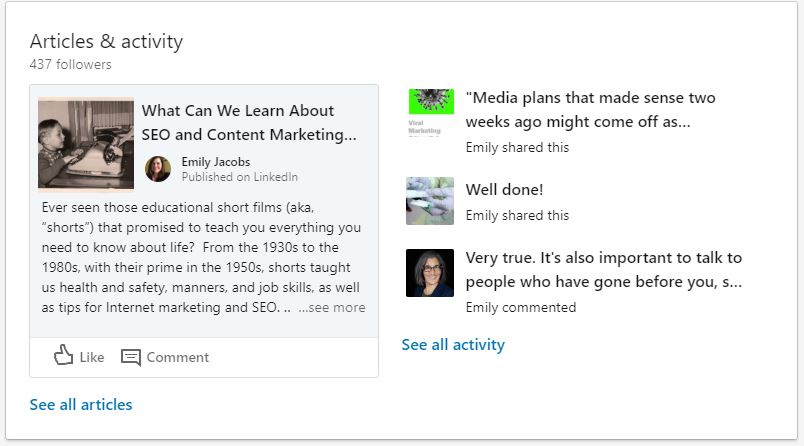Click the 'Comment' button label
This screenshot has height=446, width=804.
pyautogui.click(x=178, y=357)
